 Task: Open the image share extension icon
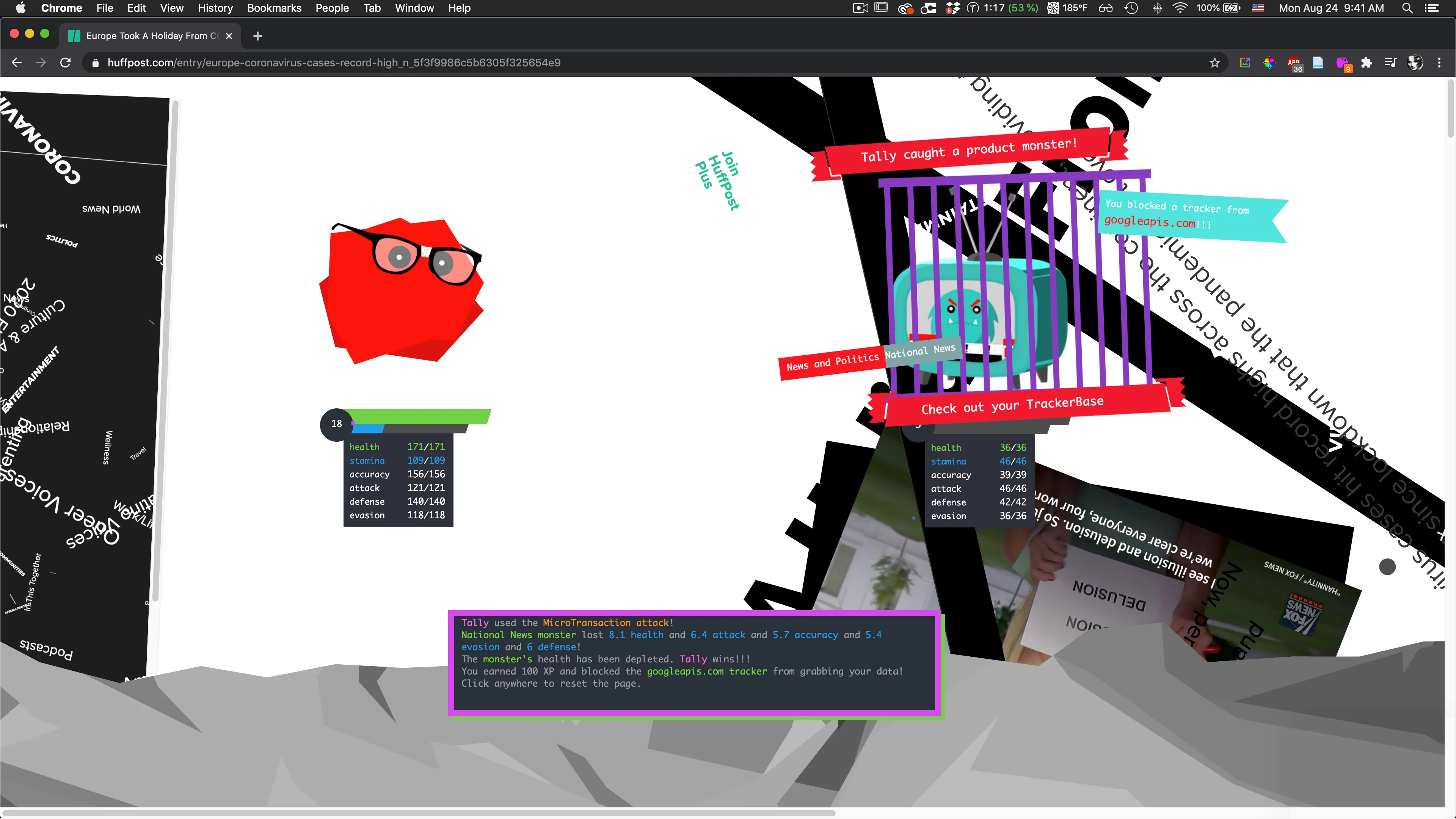pos(1245,63)
